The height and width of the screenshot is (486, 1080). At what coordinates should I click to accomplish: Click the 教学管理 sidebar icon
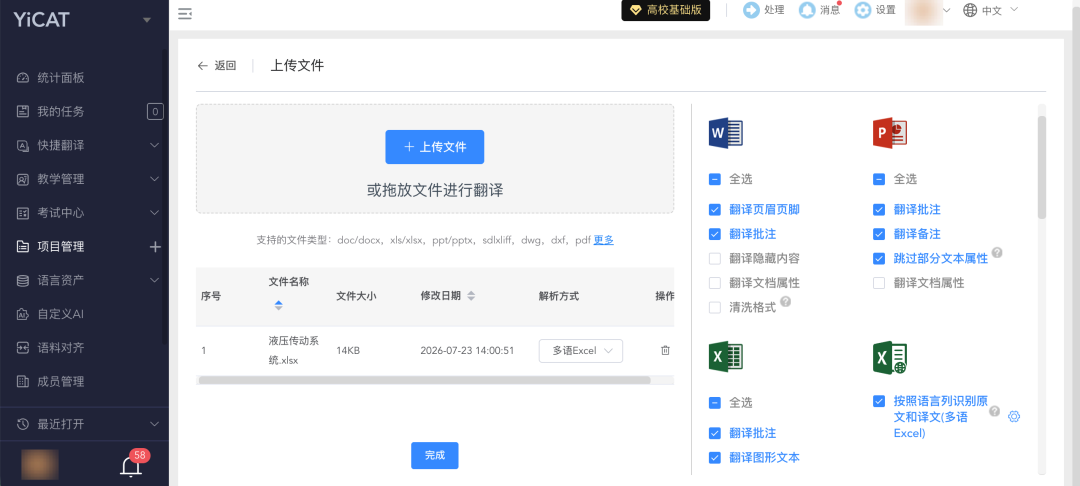pyautogui.click(x=23, y=179)
